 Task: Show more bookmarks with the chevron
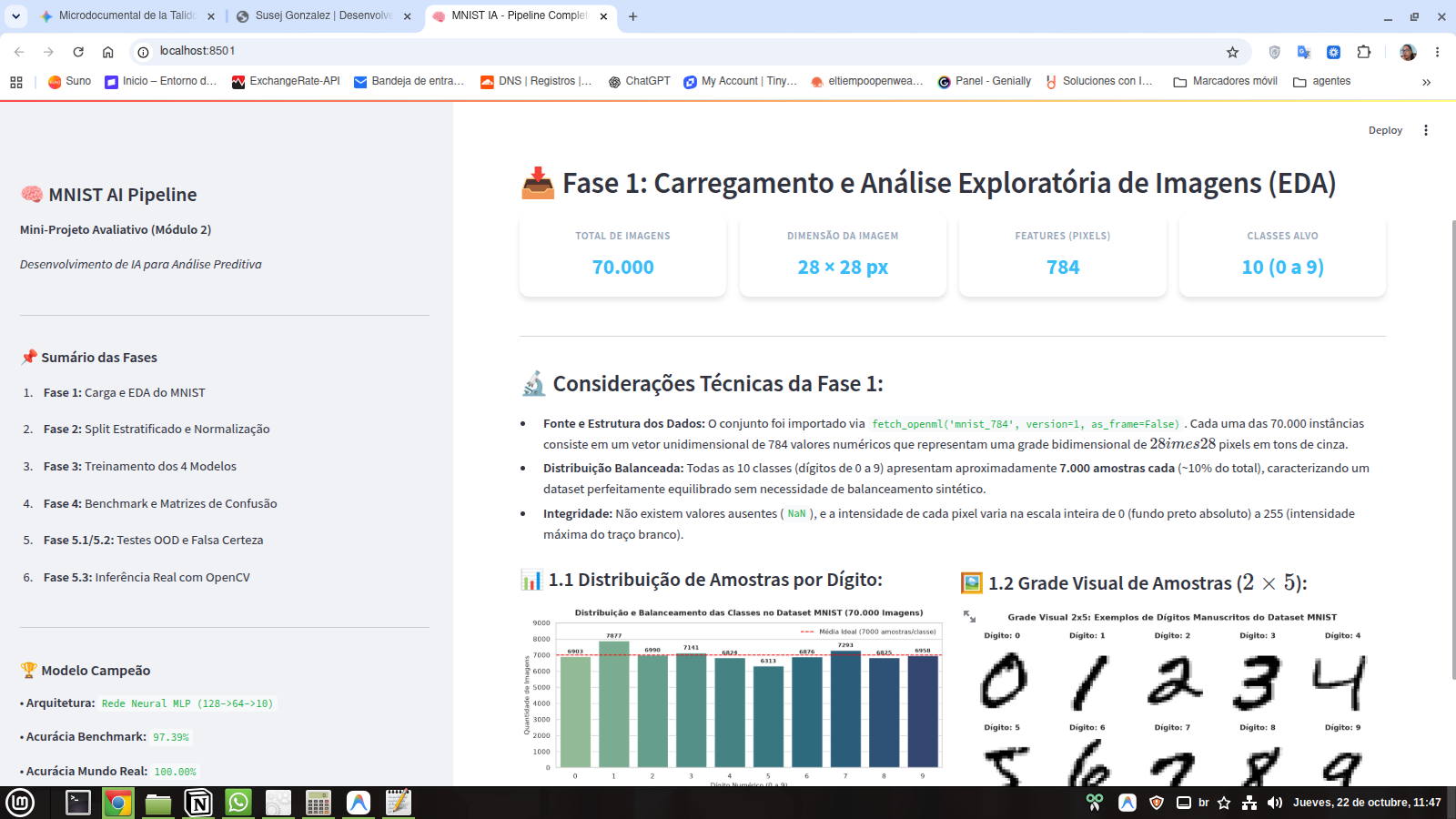coord(1426,82)
